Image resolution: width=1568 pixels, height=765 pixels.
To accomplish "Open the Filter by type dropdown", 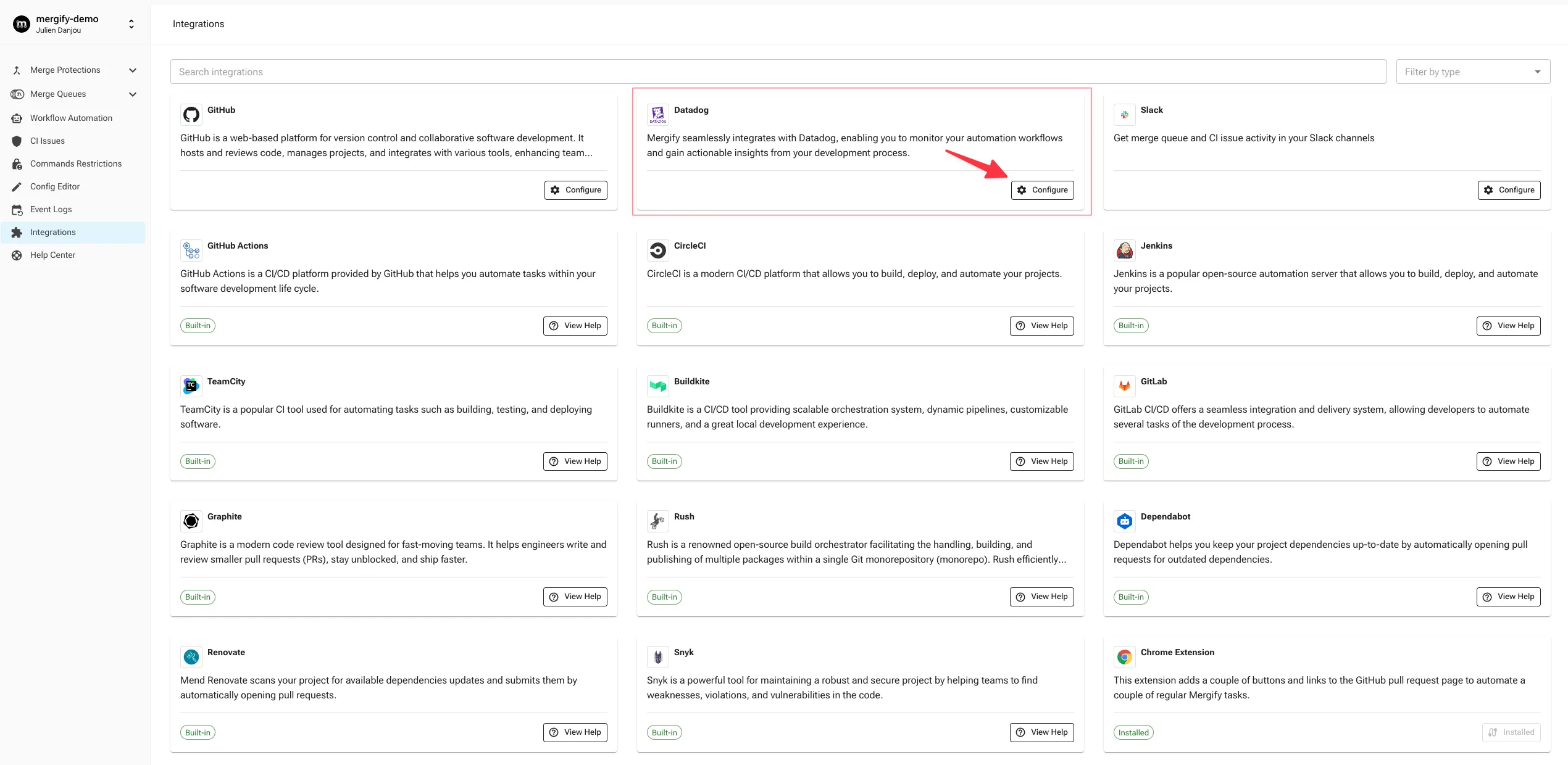I will point(1473,72).
